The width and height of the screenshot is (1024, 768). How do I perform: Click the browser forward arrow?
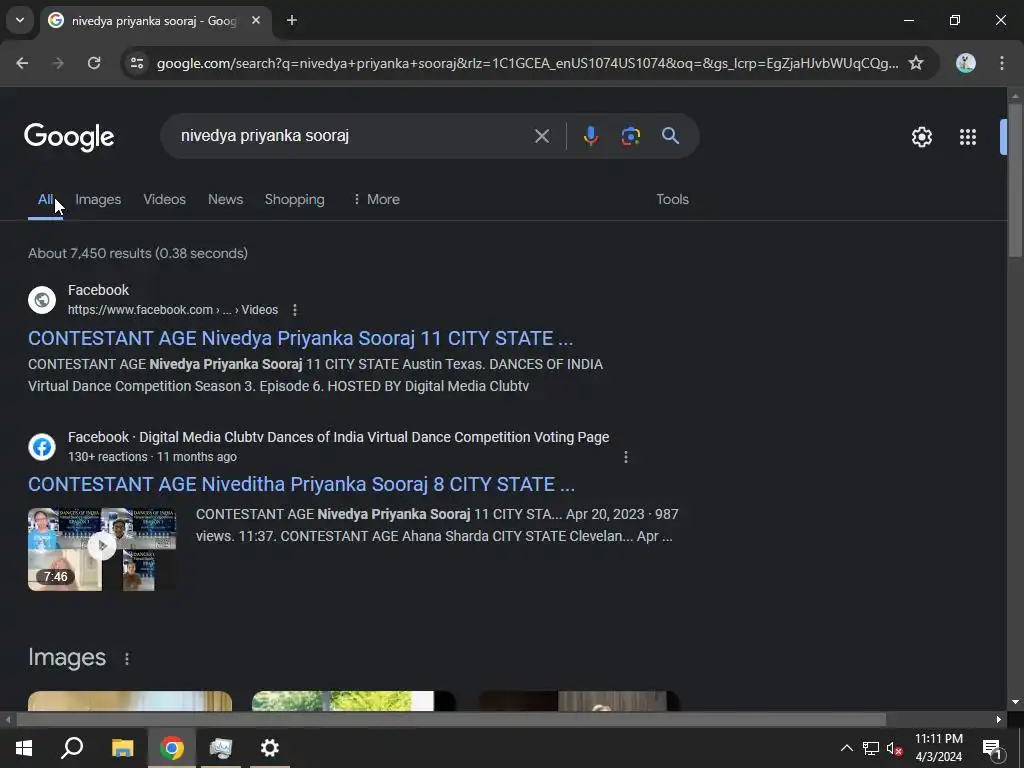[x=58, y=63]
